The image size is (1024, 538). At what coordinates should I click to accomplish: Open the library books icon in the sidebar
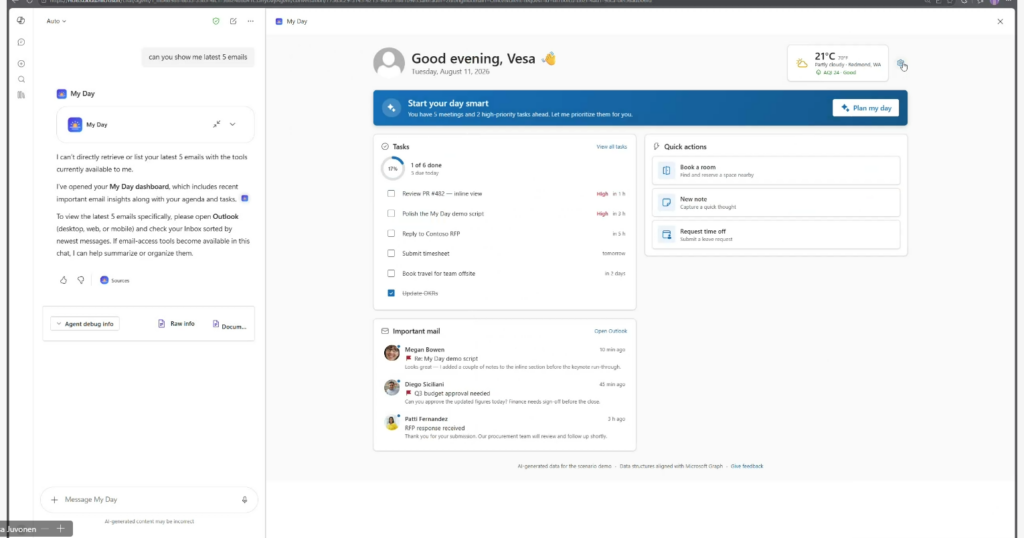[21, 95]
